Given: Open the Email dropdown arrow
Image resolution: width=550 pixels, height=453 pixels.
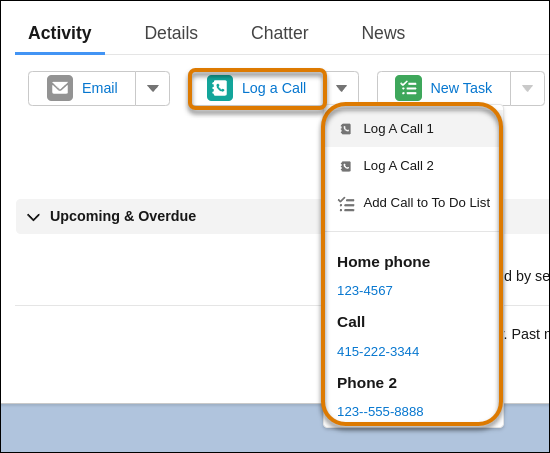Looking at the screenshot, I should click(x=153, y=88).
